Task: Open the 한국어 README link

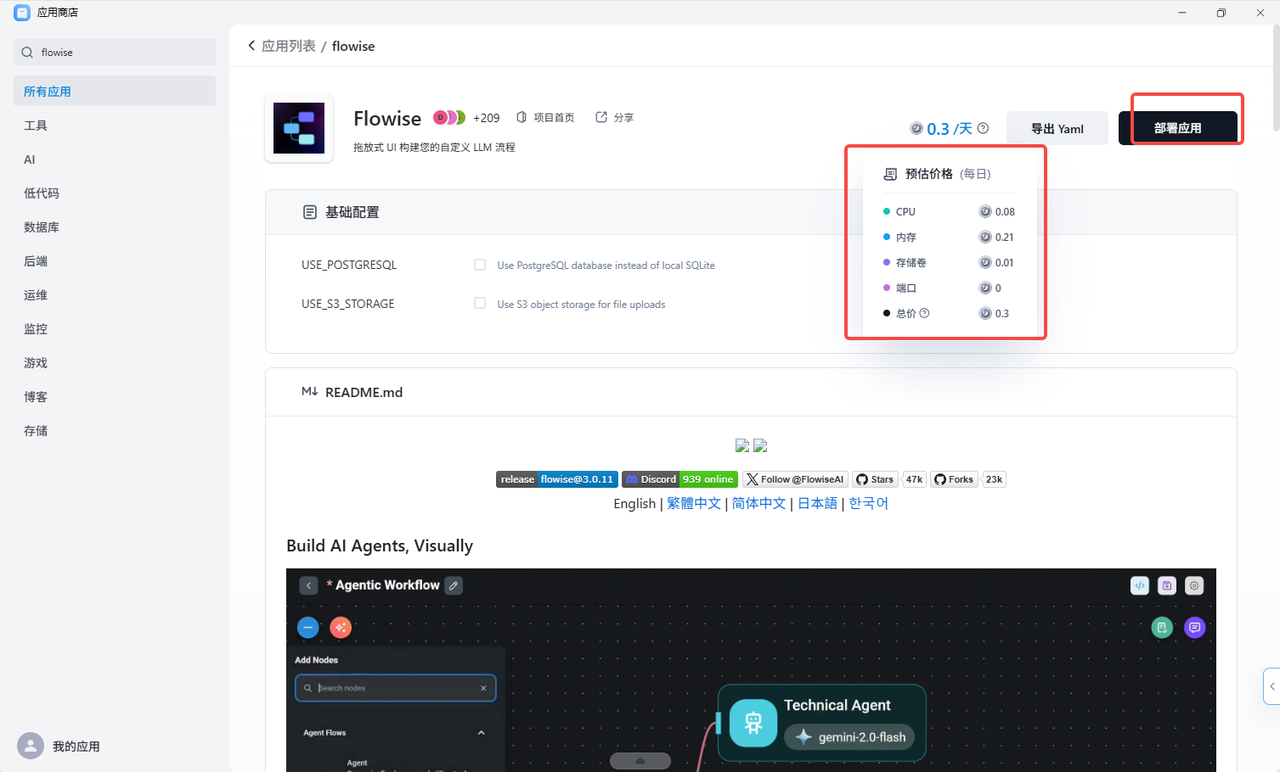Action: (868, 503)
